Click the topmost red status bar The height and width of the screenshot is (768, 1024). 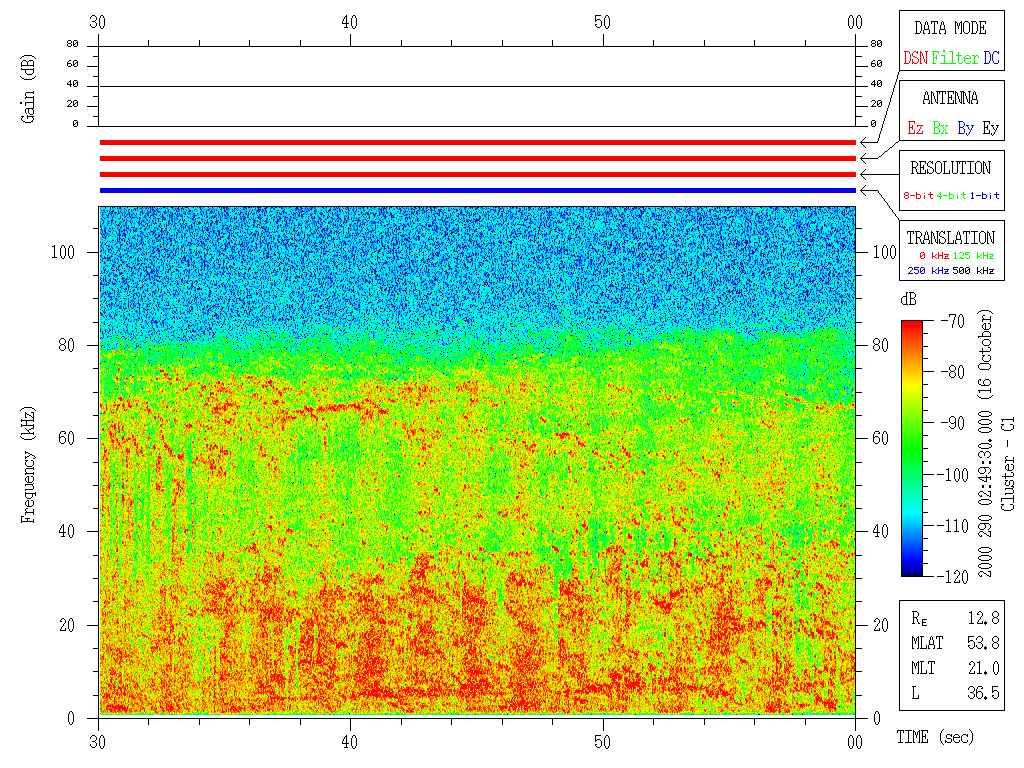click(x=477, y=142)
